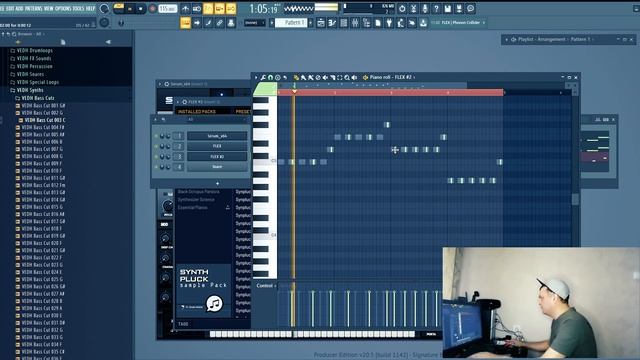Click the master volume knob near menu bar
The image size is (640, 360).
click(104, 8)
